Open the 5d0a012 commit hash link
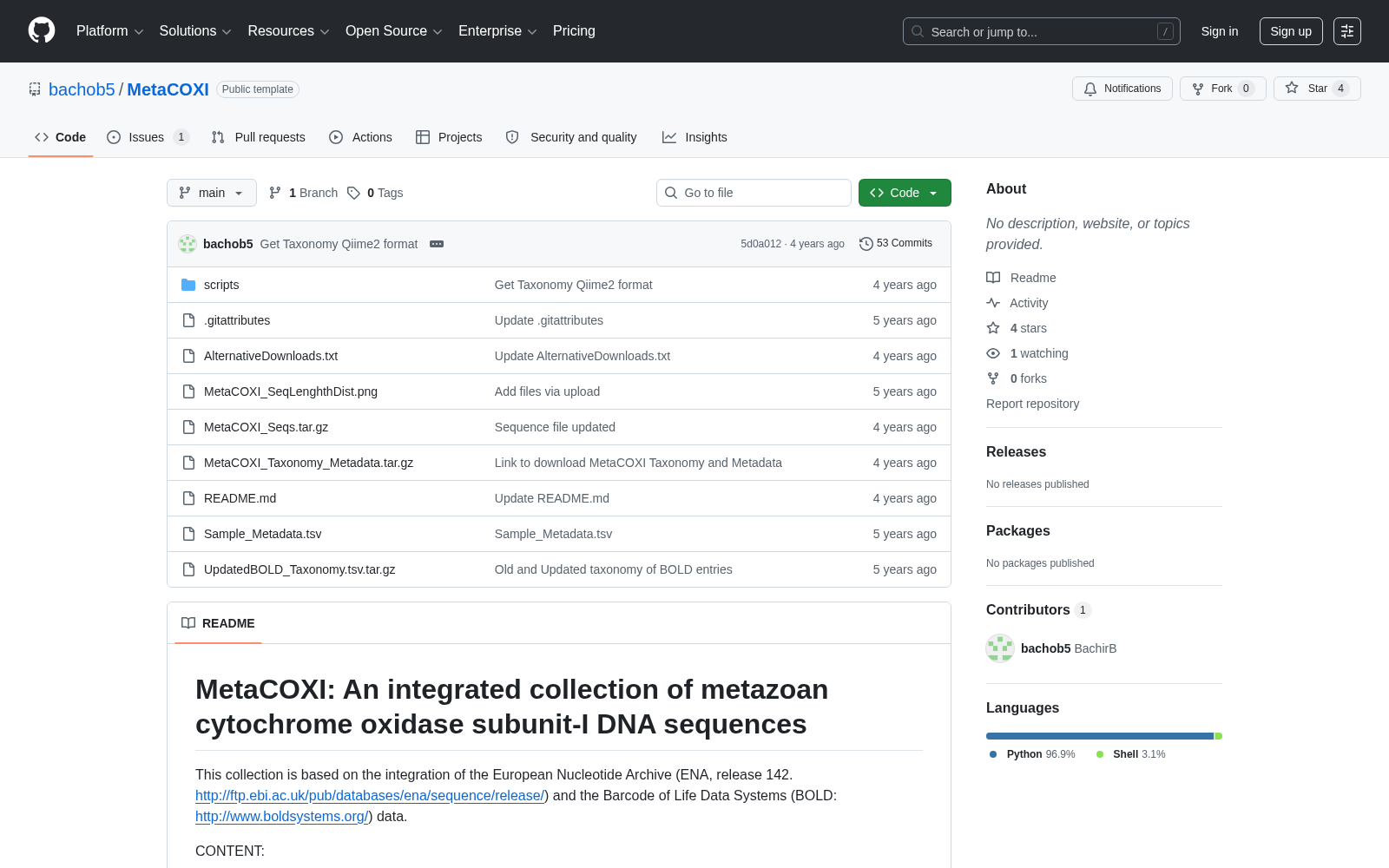Image resolution: width=1389 pixels, height=868 pixels. coord(760,244)
